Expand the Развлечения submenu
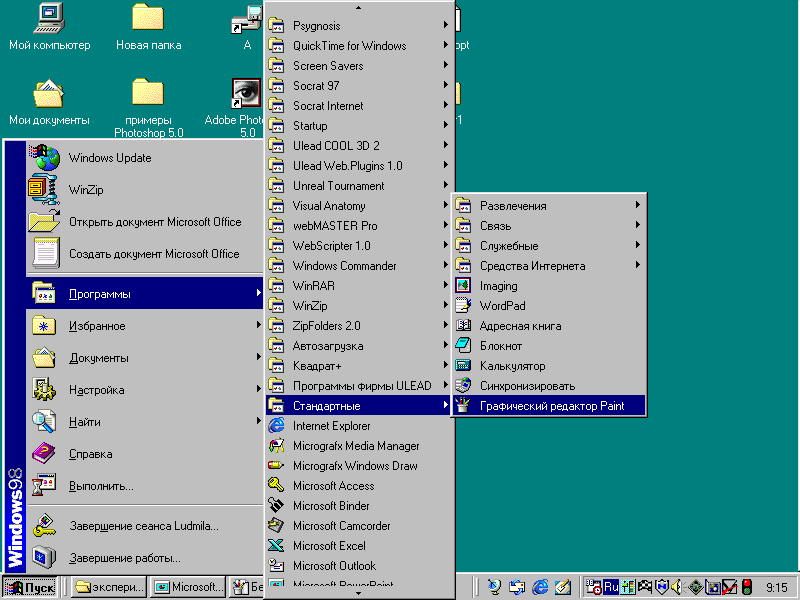 click(x=549, y=206)
